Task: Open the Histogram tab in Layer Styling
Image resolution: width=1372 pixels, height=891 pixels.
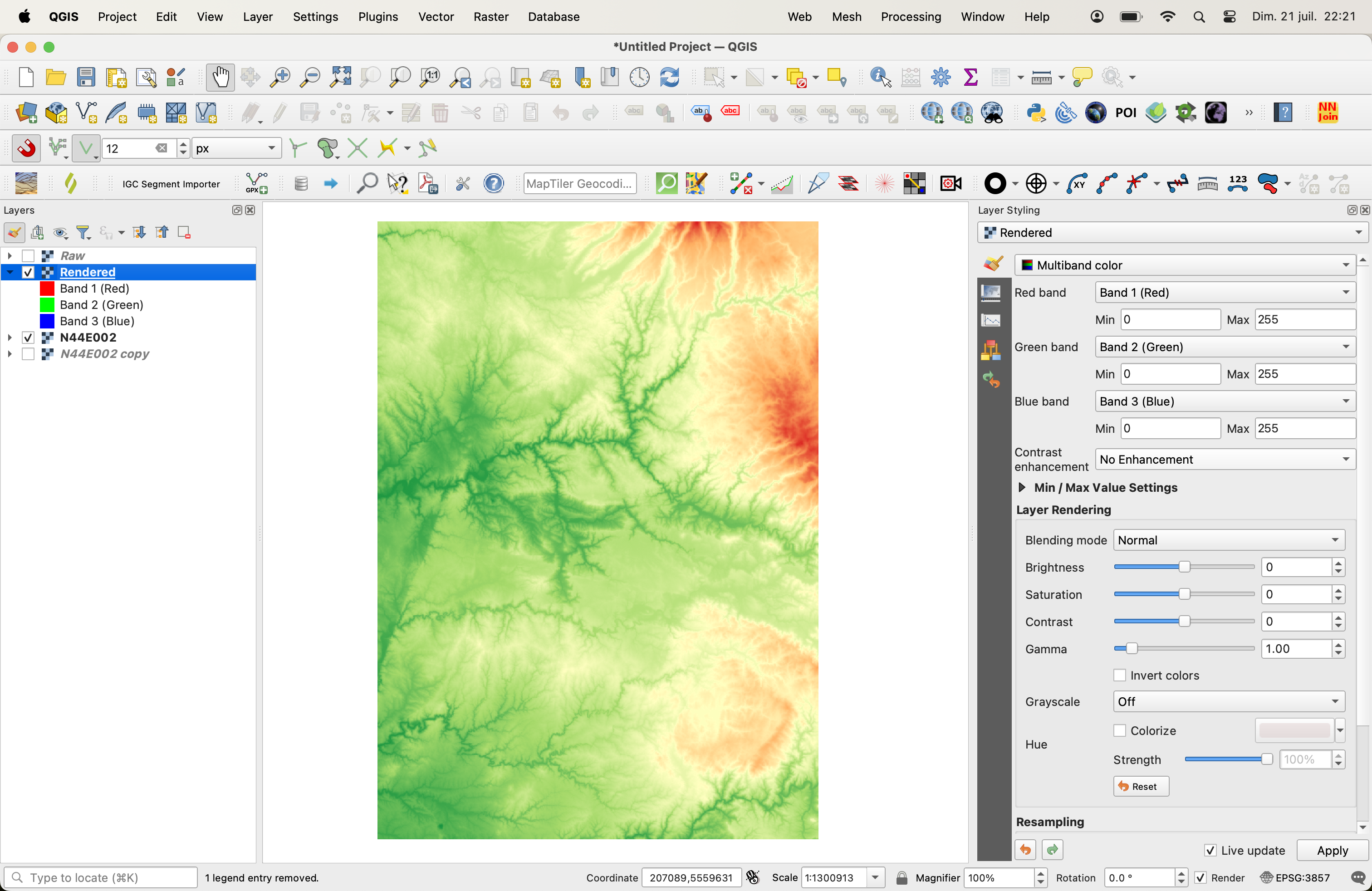Action: click(x=991, y=320)
